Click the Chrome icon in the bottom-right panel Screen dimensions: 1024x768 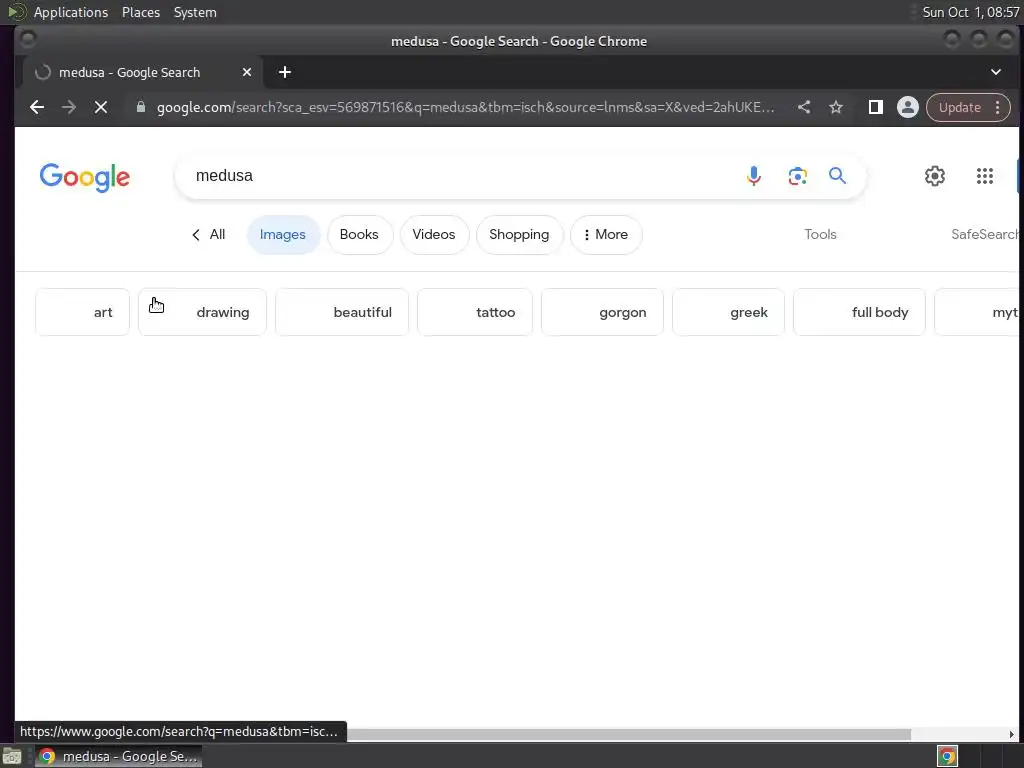(947, 756)
